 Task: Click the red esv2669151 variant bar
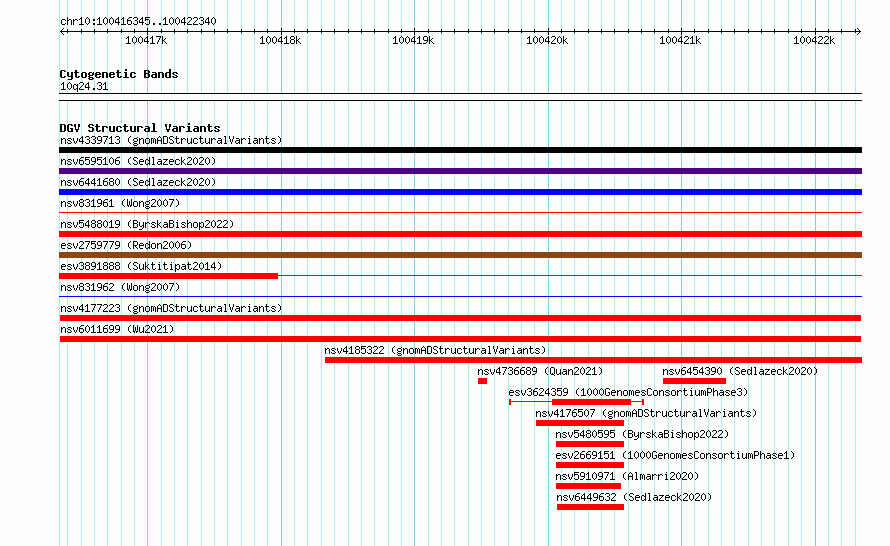click(590, 465)
